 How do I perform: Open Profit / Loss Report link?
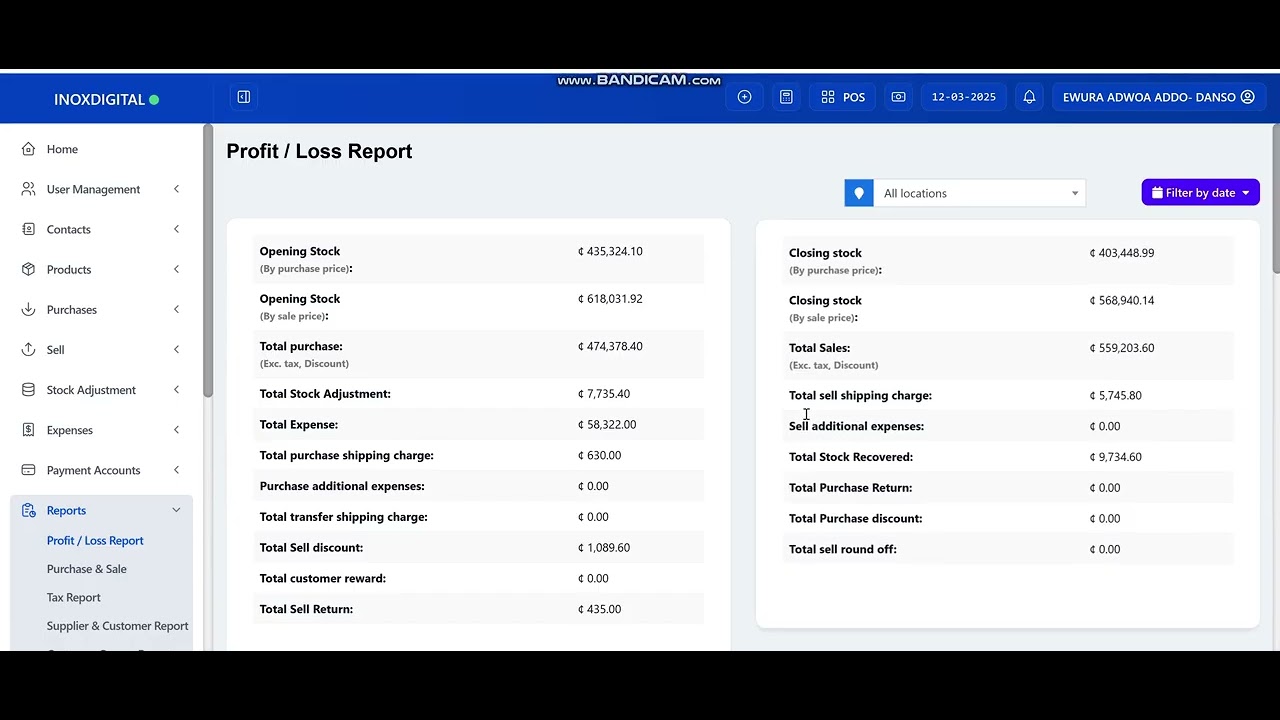pos(95,540)
